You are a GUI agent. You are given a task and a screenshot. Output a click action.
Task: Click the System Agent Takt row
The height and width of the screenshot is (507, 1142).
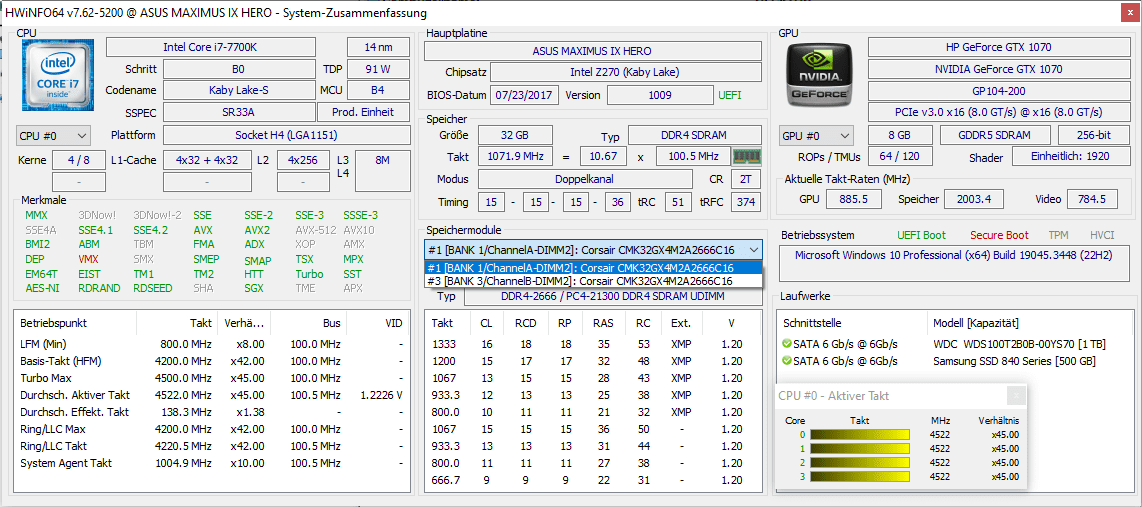[211, 463]
